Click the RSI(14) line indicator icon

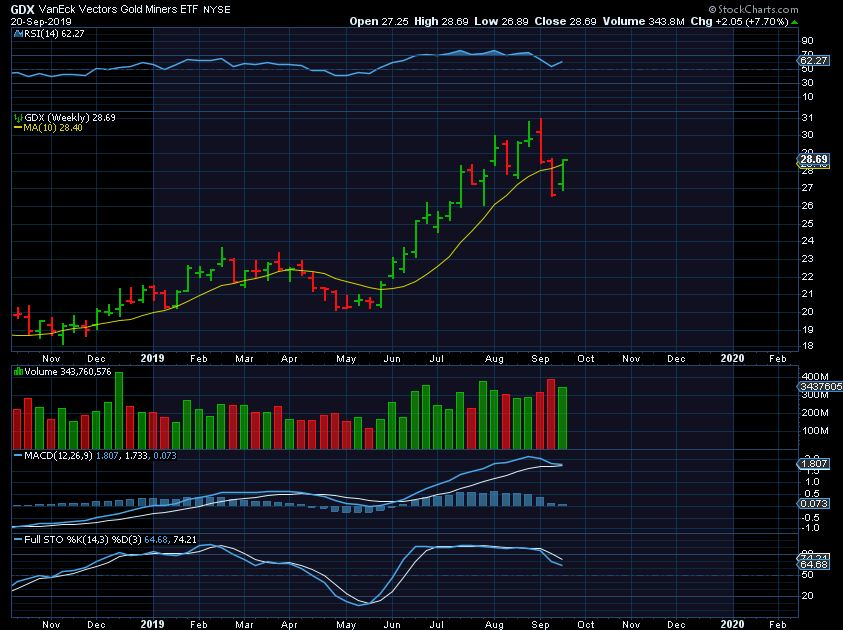[x=17, y=33]
